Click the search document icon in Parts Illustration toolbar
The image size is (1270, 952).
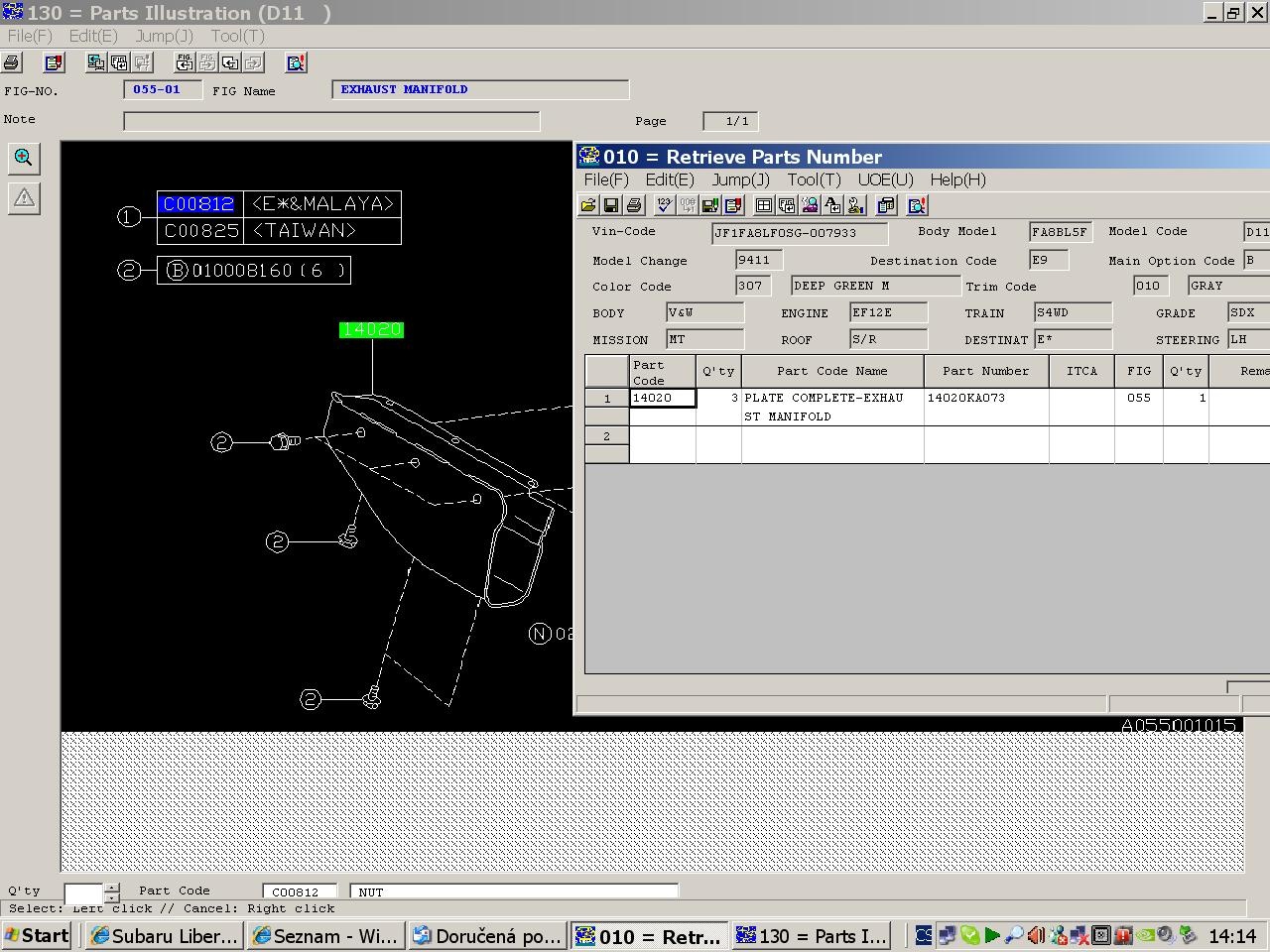296,62
